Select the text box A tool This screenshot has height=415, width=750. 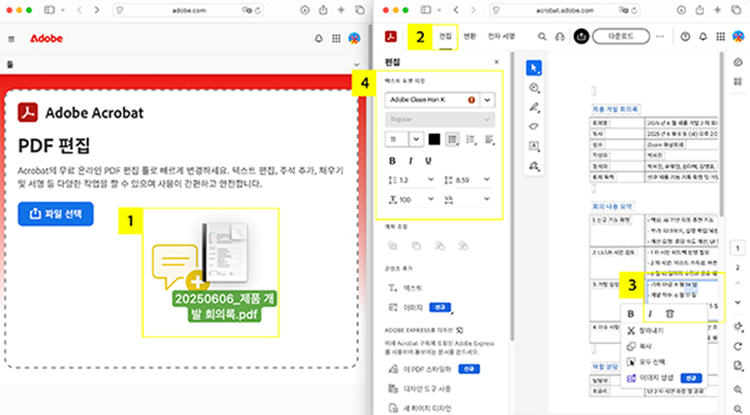click(534, 146)
